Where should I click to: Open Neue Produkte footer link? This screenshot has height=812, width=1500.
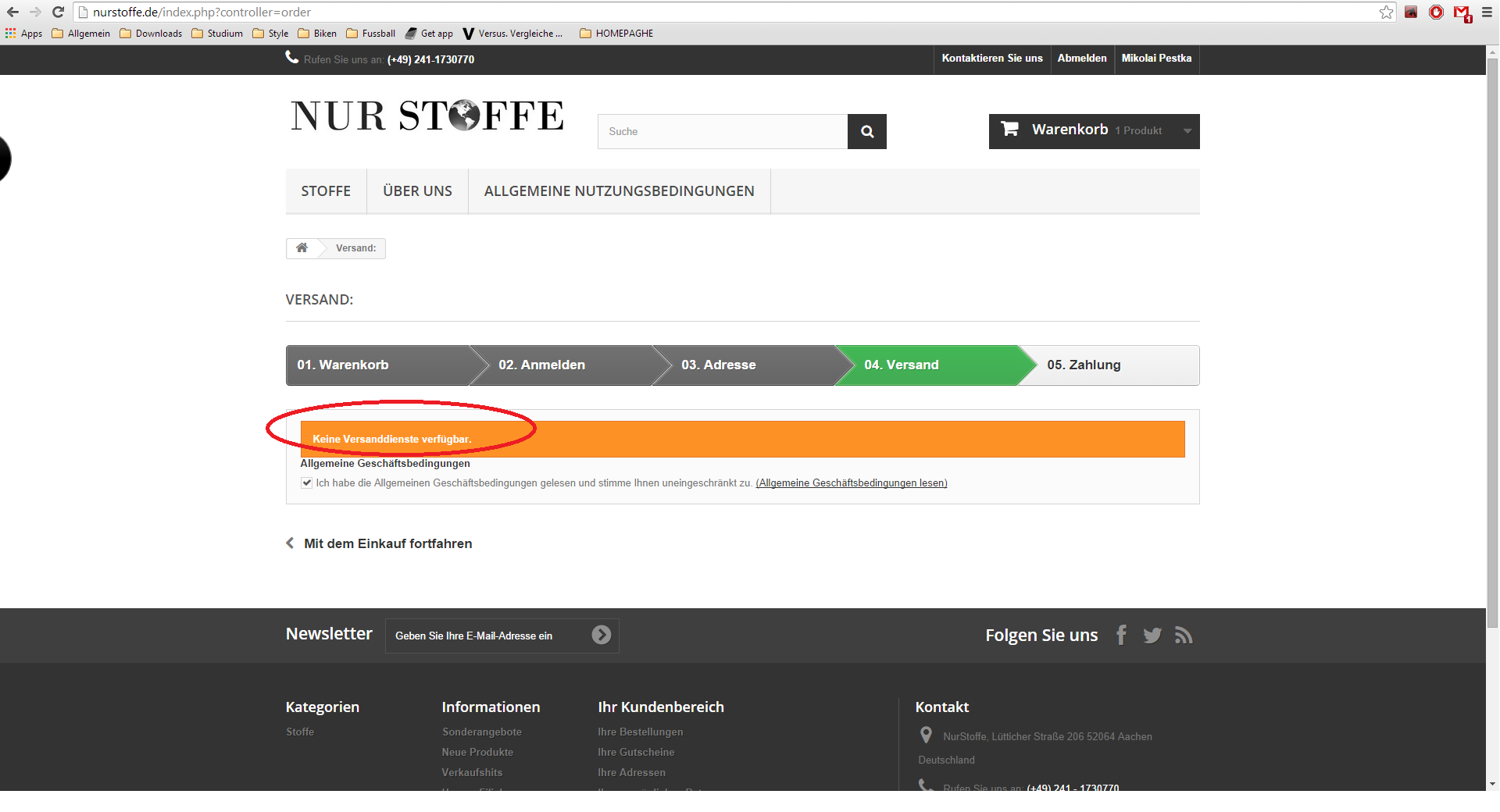[477, 752]
